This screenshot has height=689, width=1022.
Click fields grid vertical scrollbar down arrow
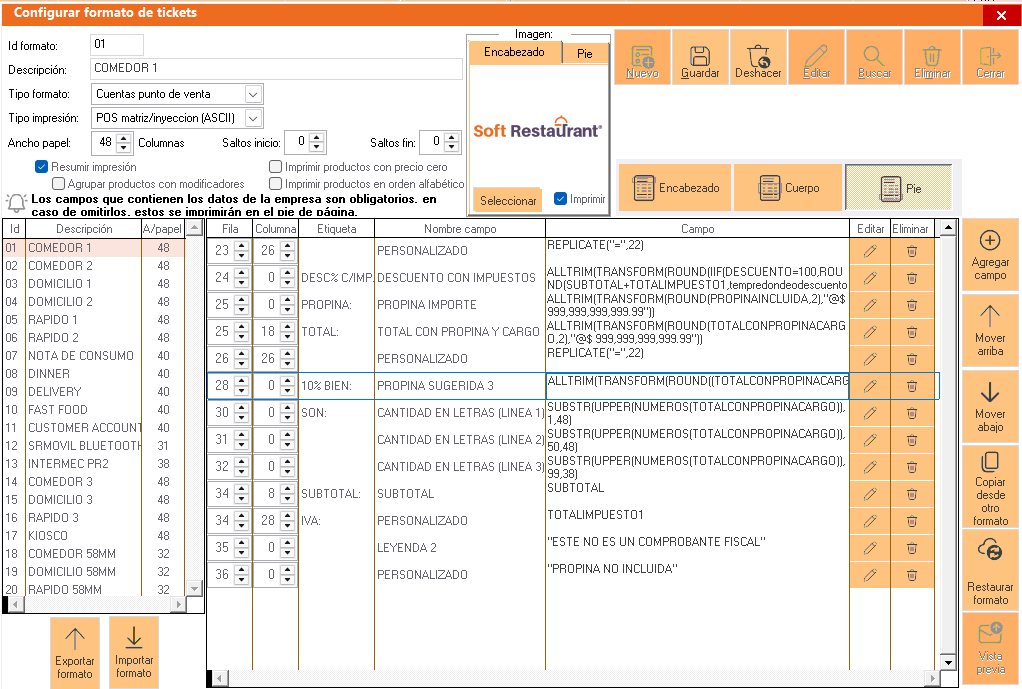point(948,662)
